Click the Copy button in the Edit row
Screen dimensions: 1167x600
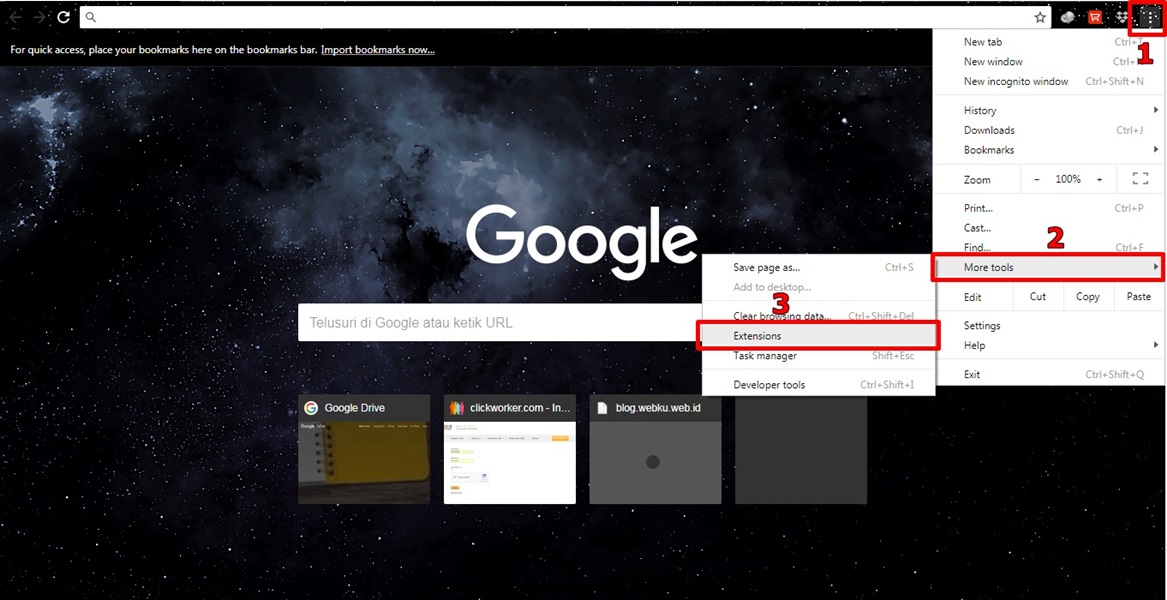pyautogui.click(x=1089, y=296)
